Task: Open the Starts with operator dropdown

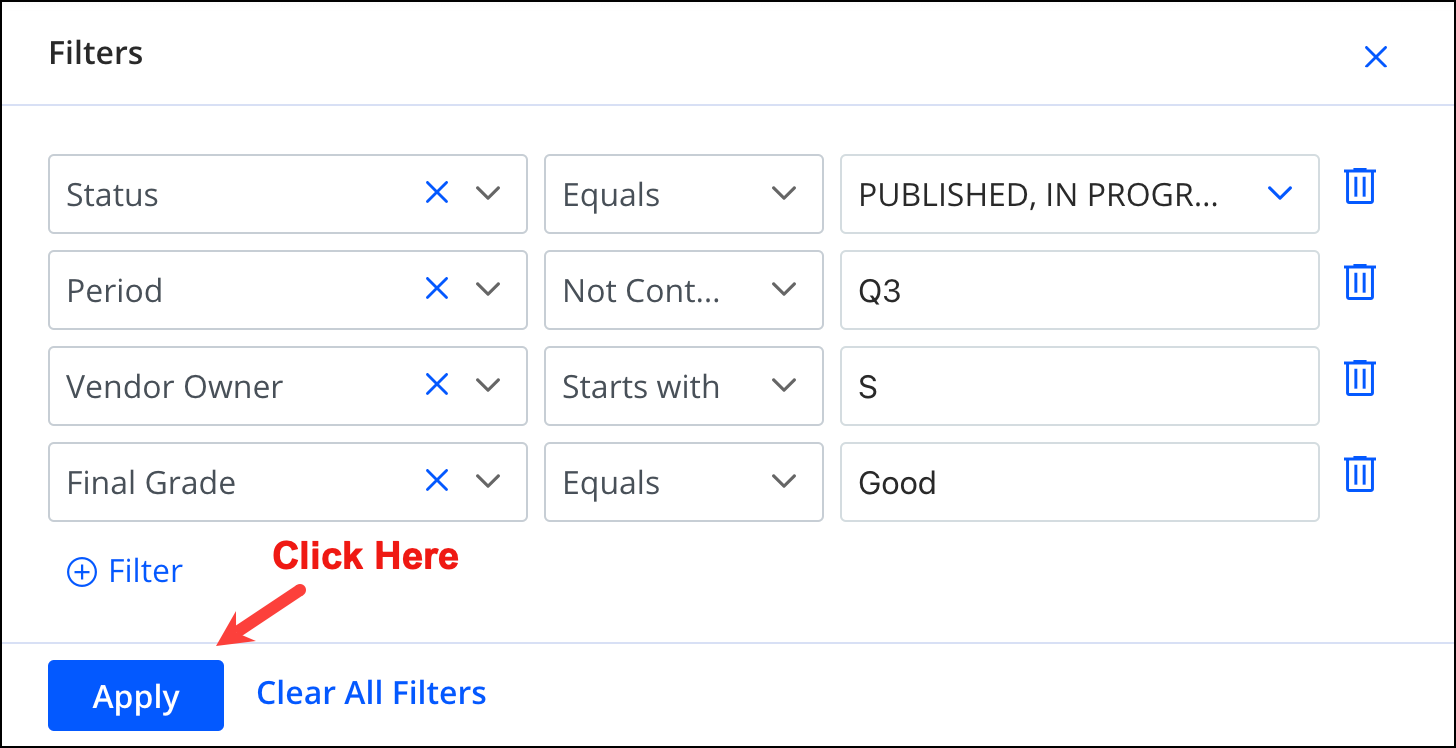Action: click(684, 386)
